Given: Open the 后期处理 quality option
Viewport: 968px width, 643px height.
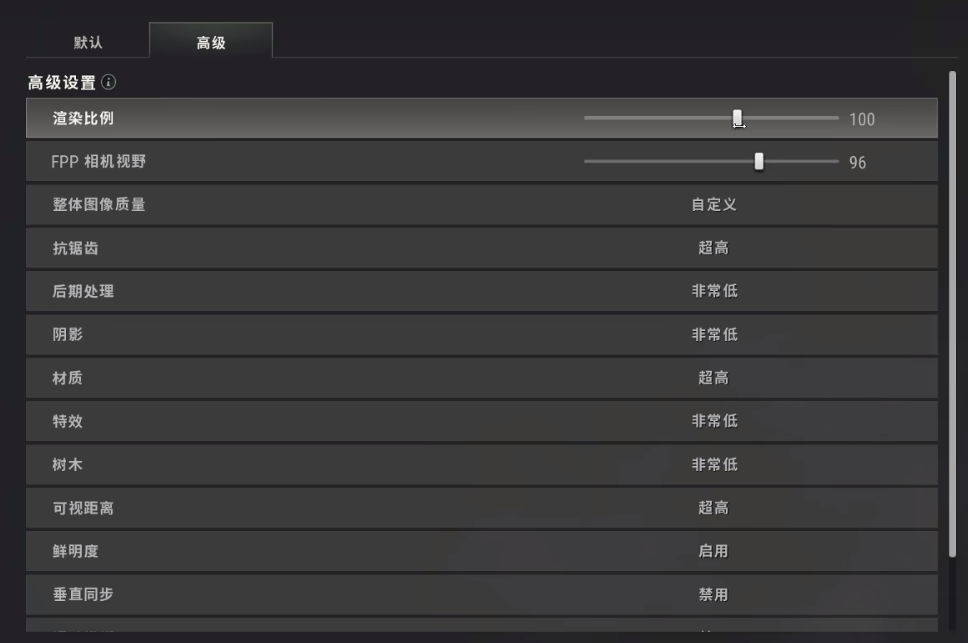Looking at the screenshot, I should [x=713, y=291].
